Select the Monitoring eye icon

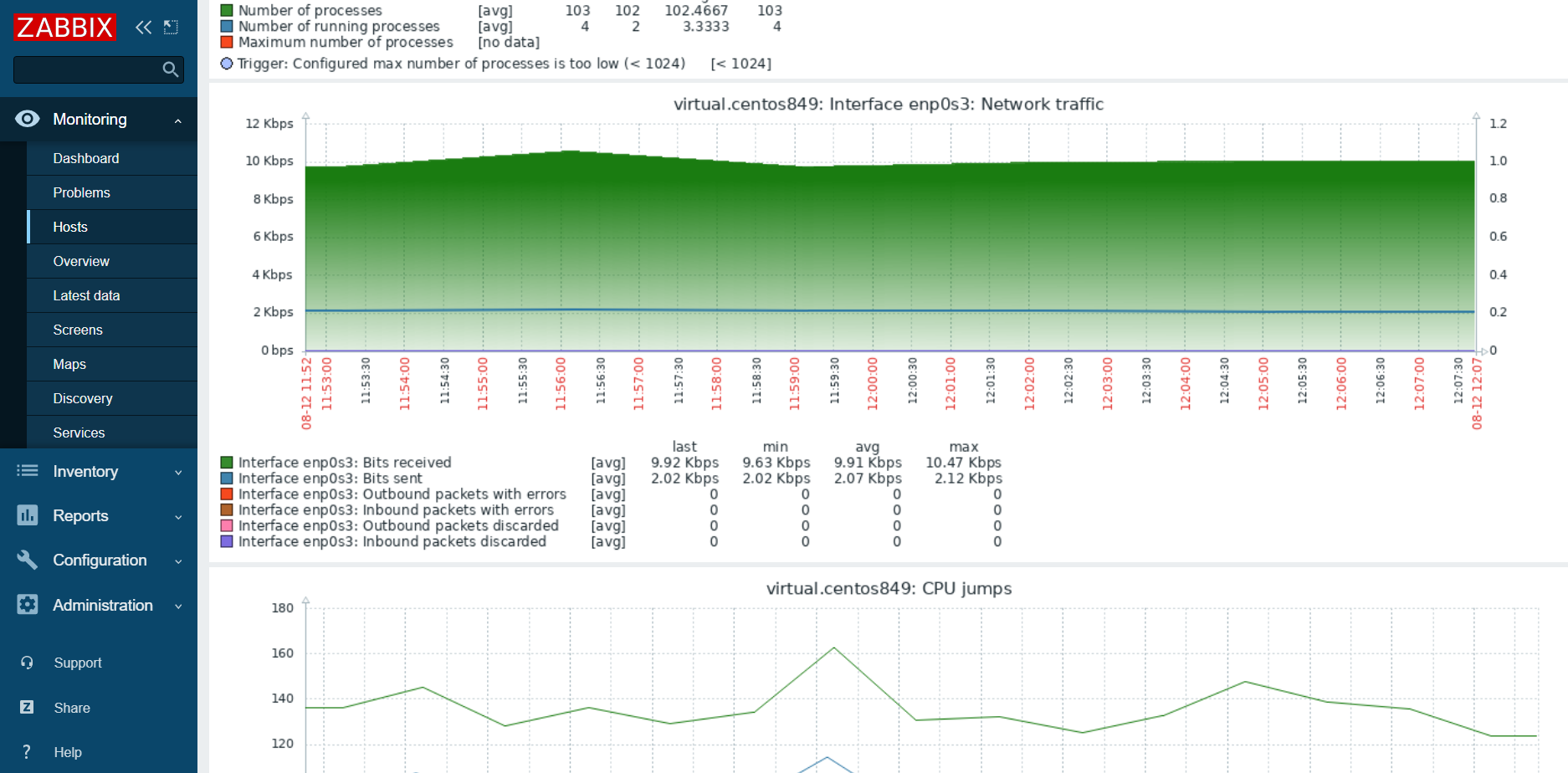pos(27,119)
